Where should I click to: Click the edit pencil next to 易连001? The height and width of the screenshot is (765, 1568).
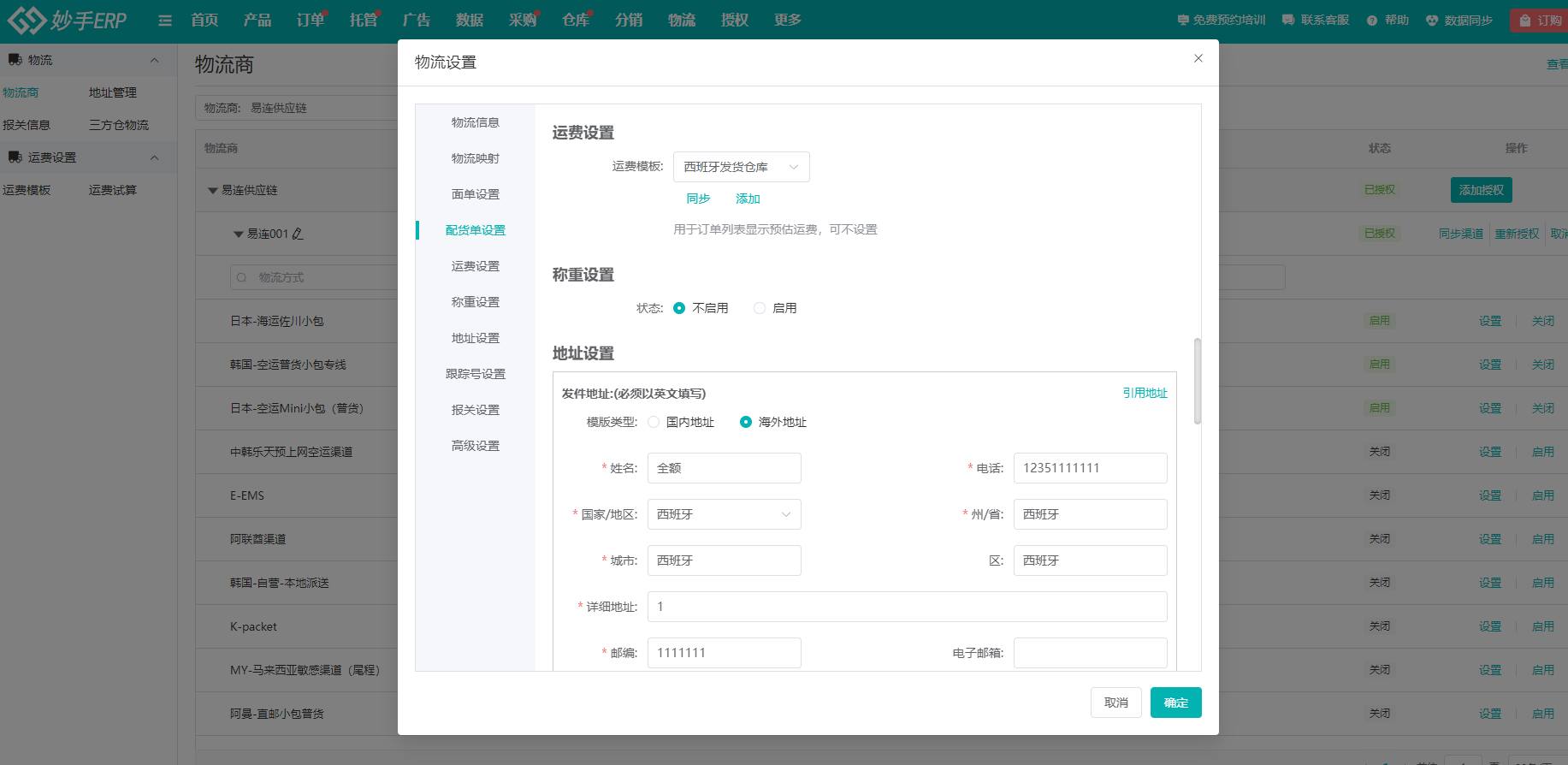[298, 234]
